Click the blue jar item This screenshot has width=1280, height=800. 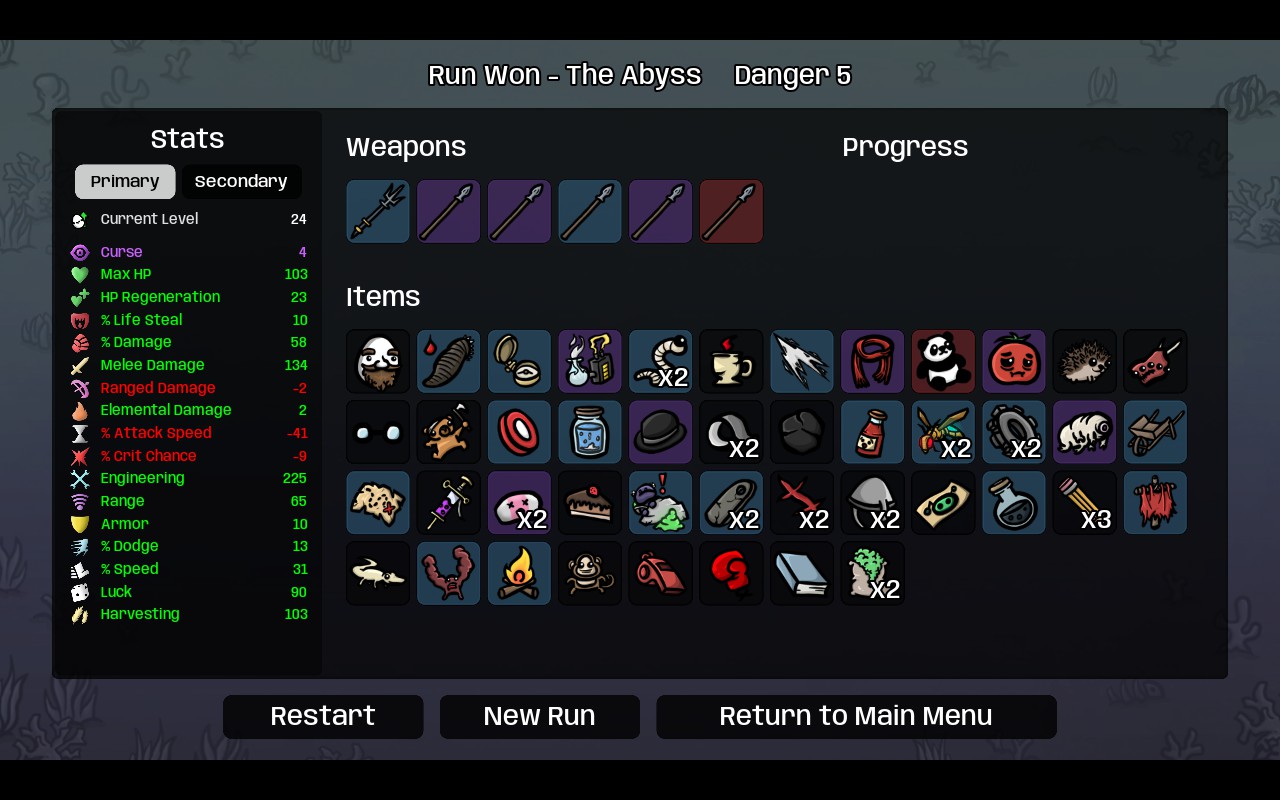(590, 432)
